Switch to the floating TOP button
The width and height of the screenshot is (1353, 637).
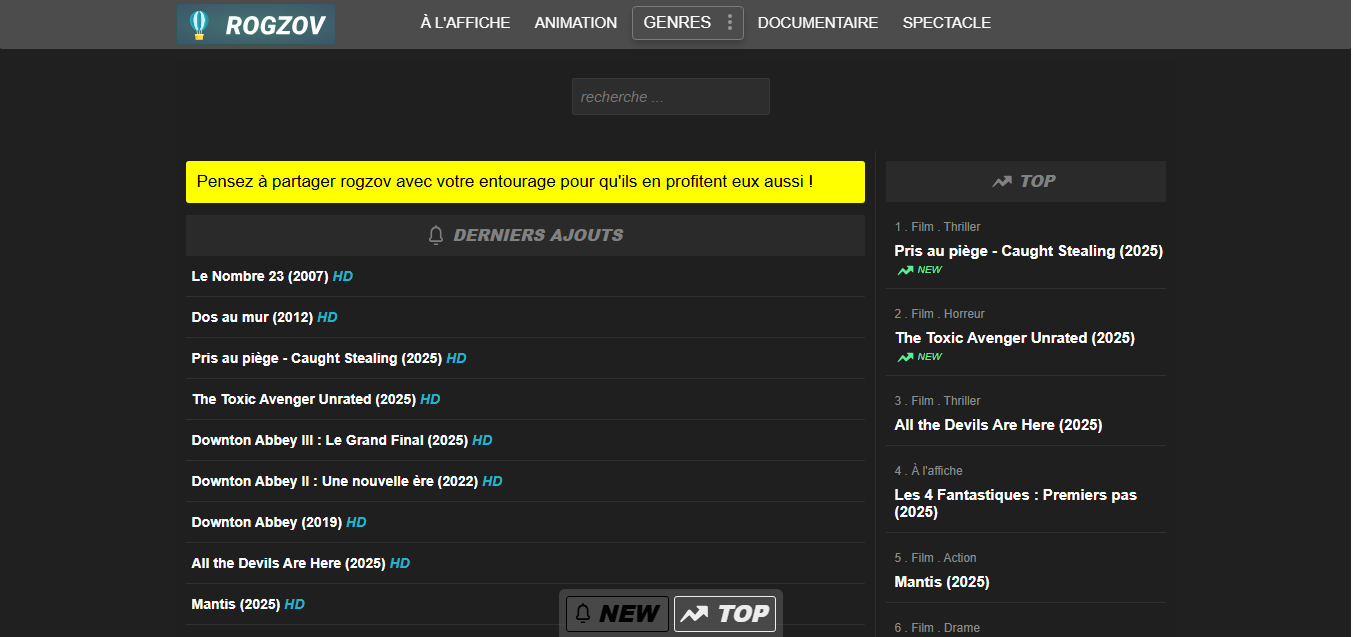(725, 613)
